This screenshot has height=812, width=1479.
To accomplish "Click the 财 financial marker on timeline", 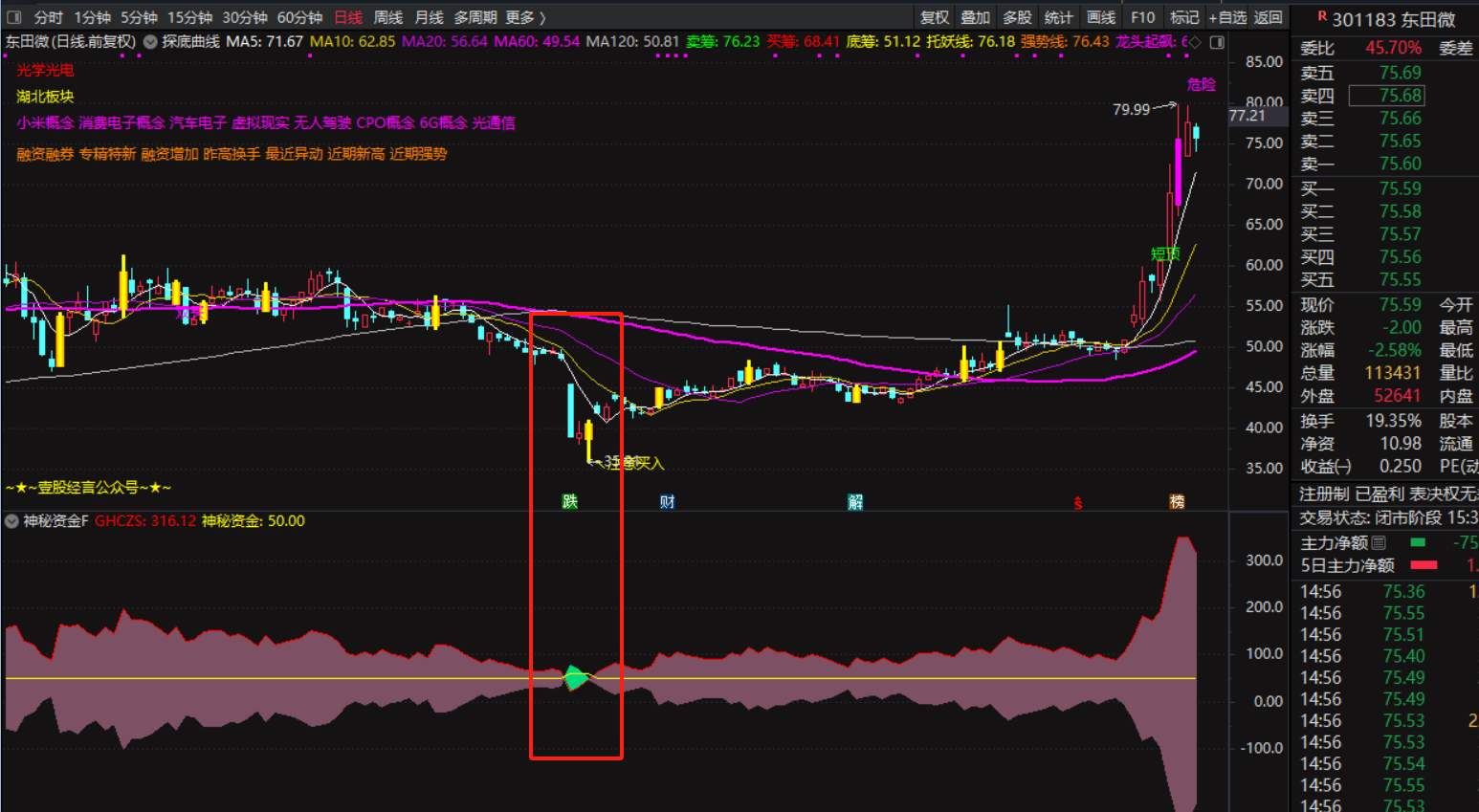I will coord(668,501).
